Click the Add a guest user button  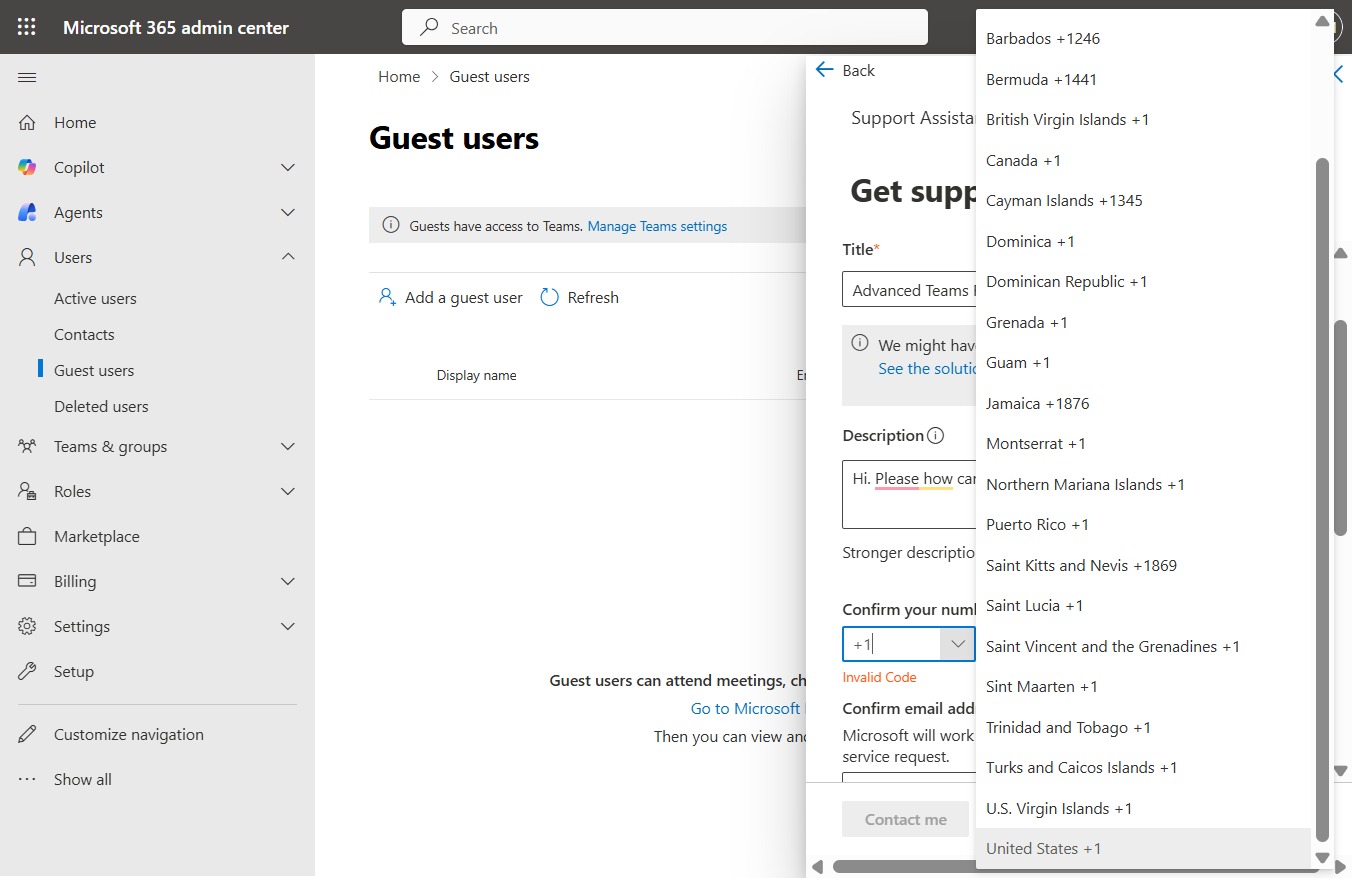tap(450, 297)
